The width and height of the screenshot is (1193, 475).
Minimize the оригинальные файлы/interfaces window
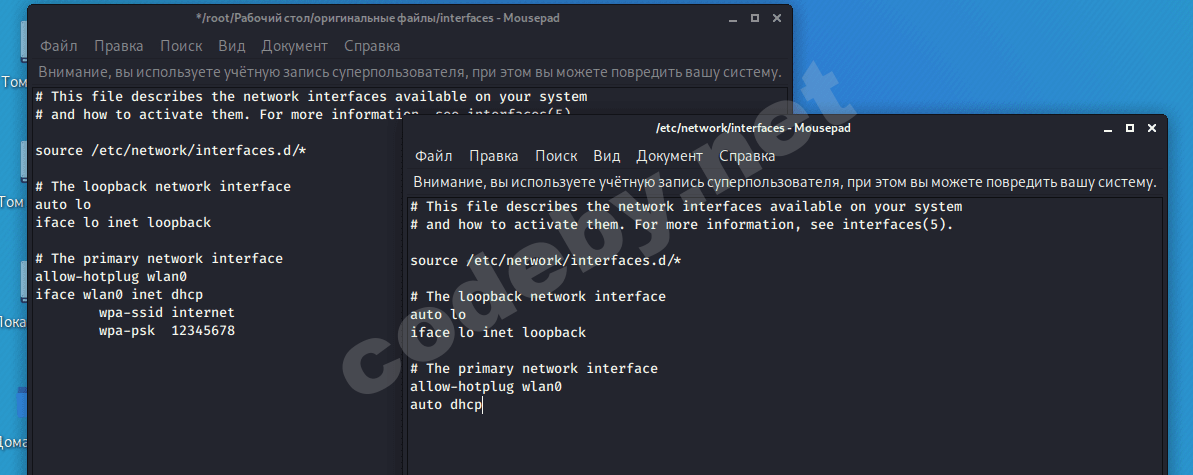point(734,18)
